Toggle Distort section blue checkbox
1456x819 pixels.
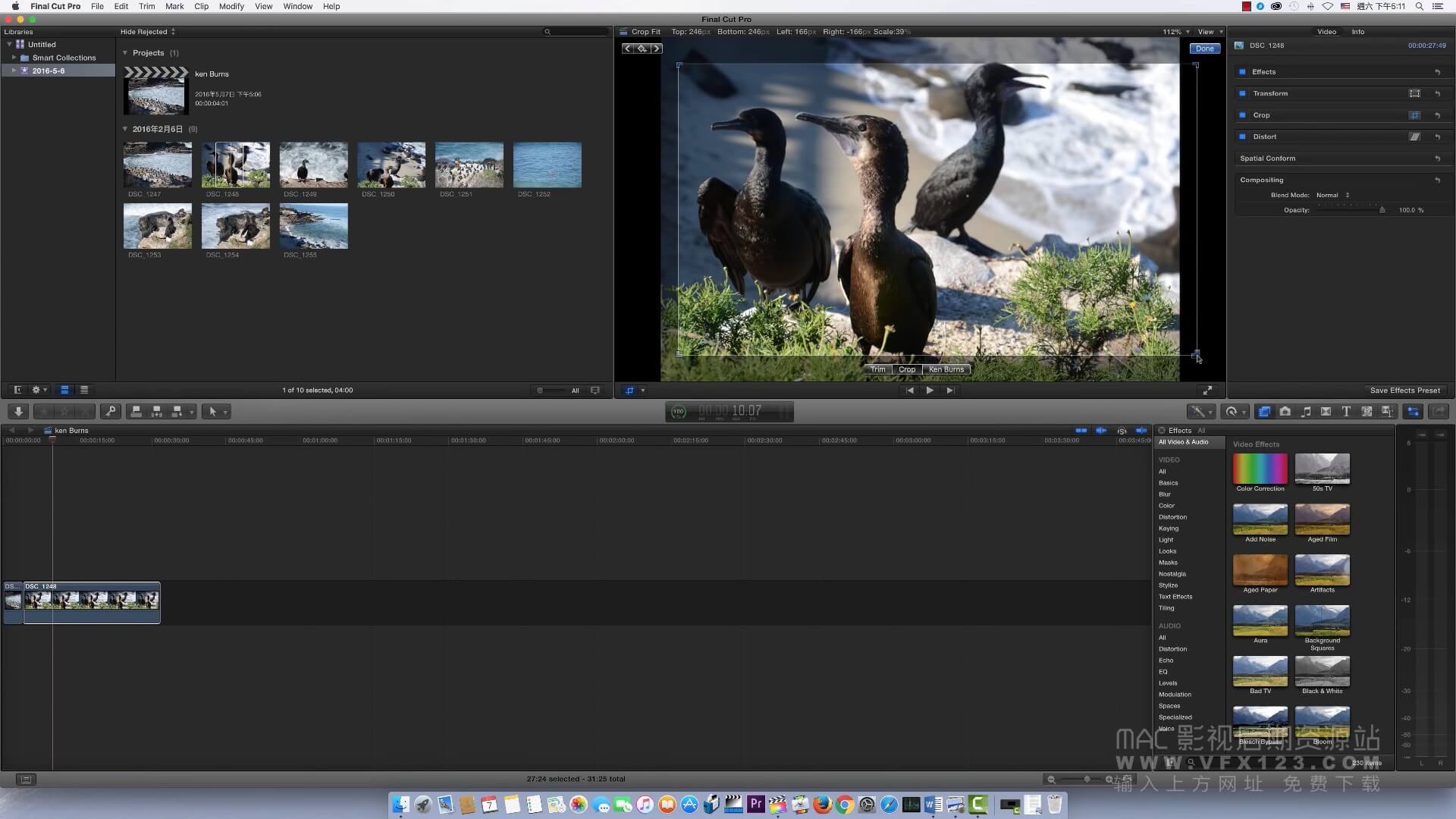click(1242, 136)
